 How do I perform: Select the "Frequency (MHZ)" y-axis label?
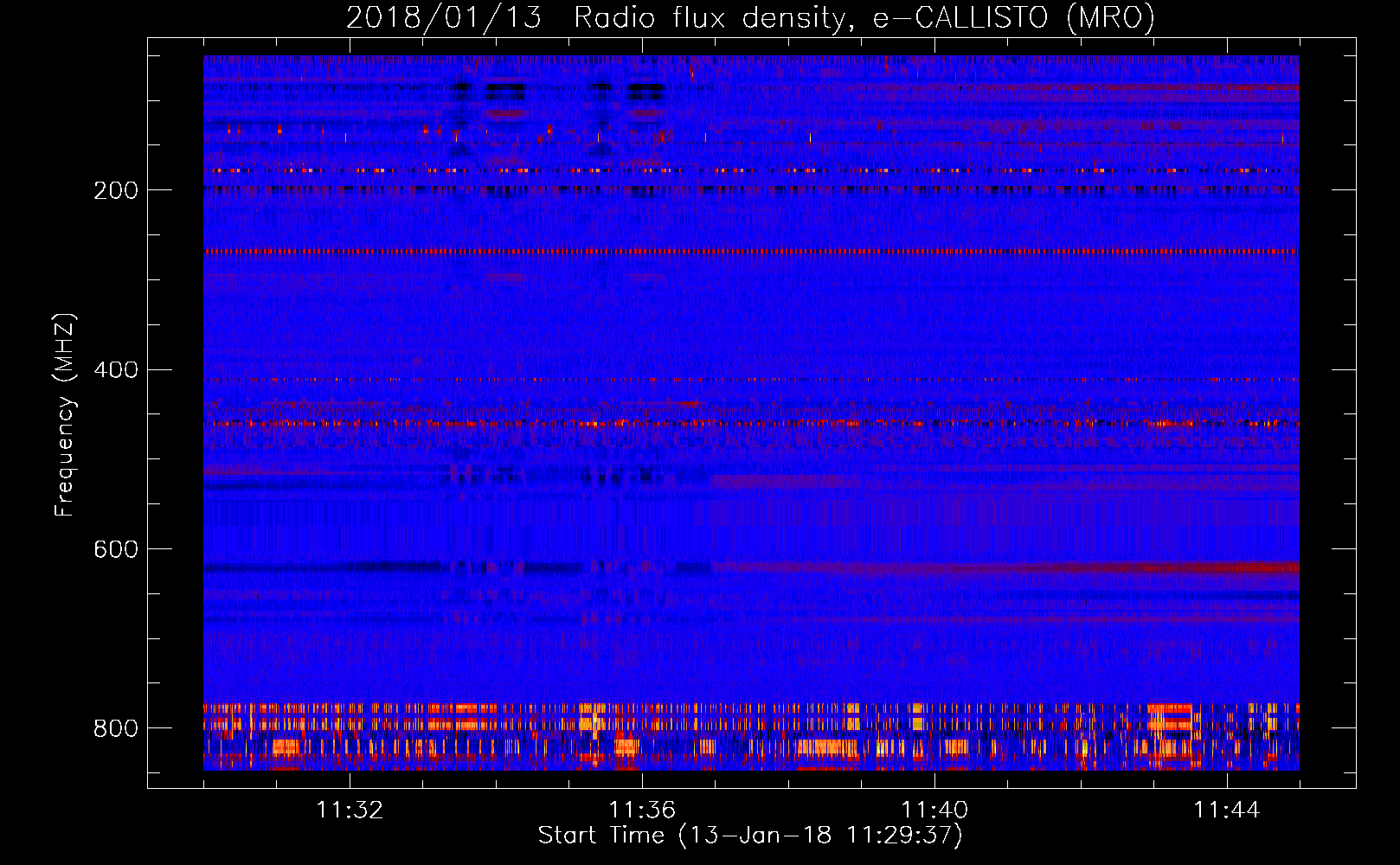point(65,414)
